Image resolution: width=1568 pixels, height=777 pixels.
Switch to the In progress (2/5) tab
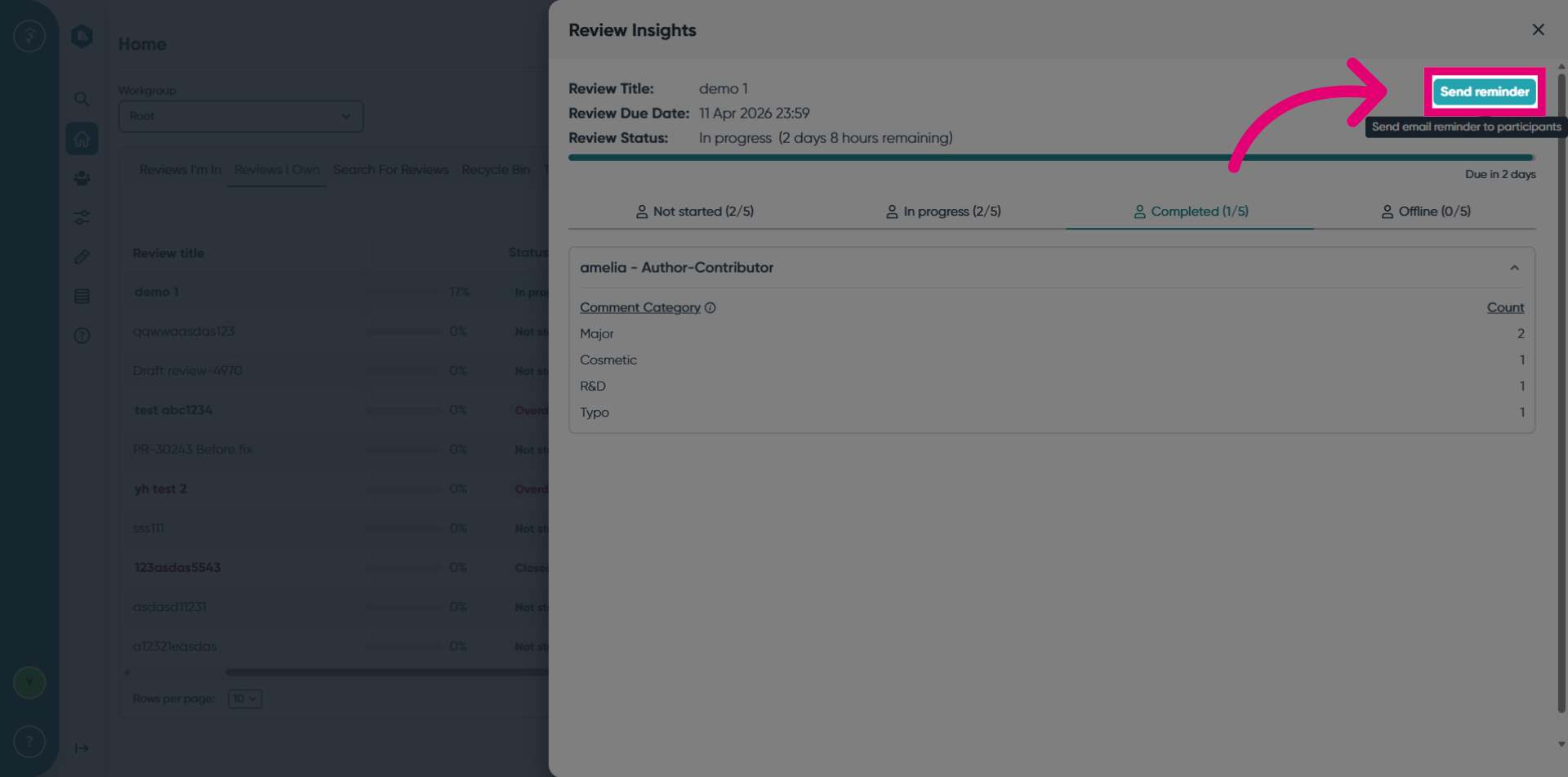click(943, 212)
